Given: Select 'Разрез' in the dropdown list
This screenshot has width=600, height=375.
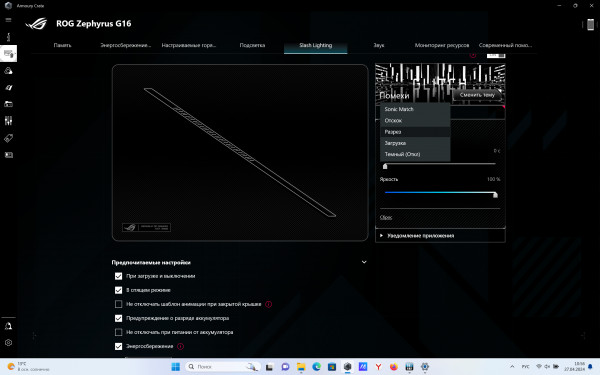Looking at the screenshot, I should (x=415, y=132).
